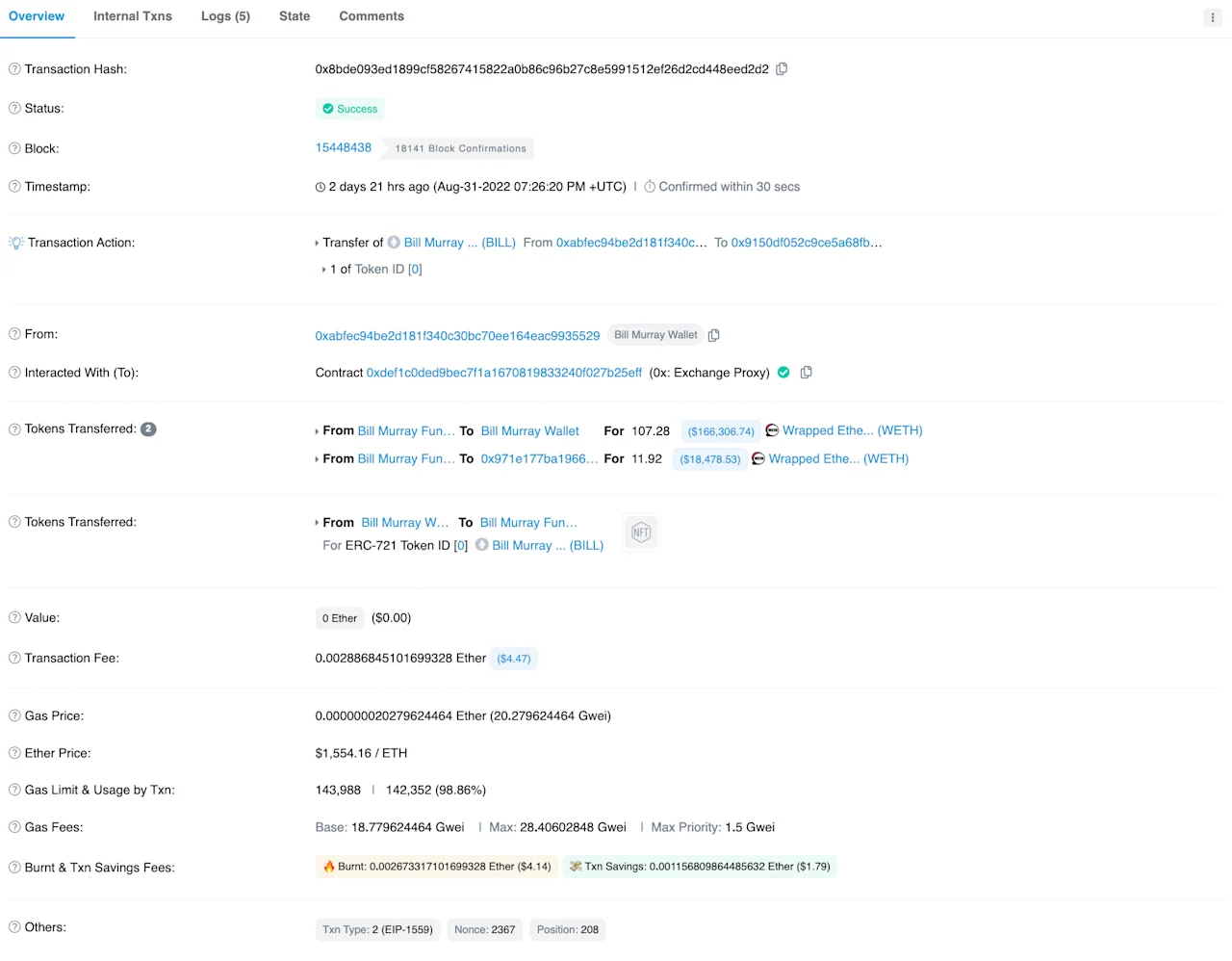Switch to the State tab

pyautogui.click(x=295, y=16)
